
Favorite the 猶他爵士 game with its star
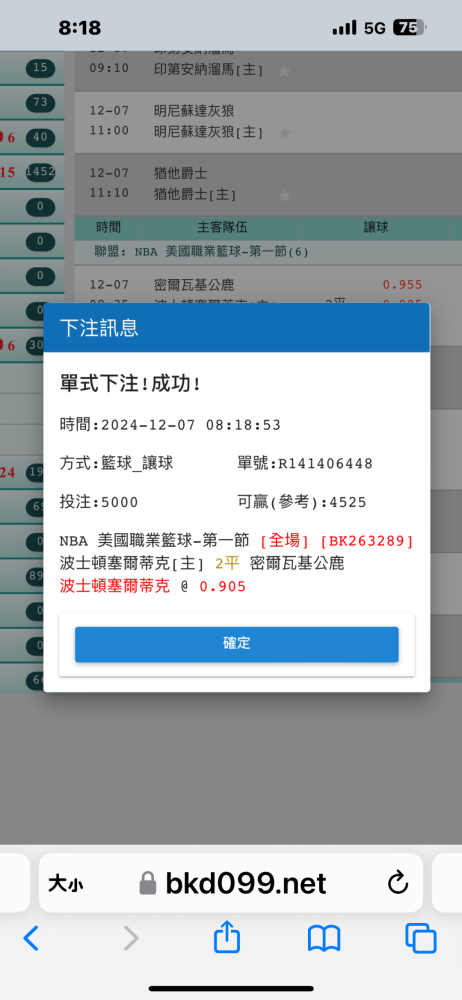point(284,194)
